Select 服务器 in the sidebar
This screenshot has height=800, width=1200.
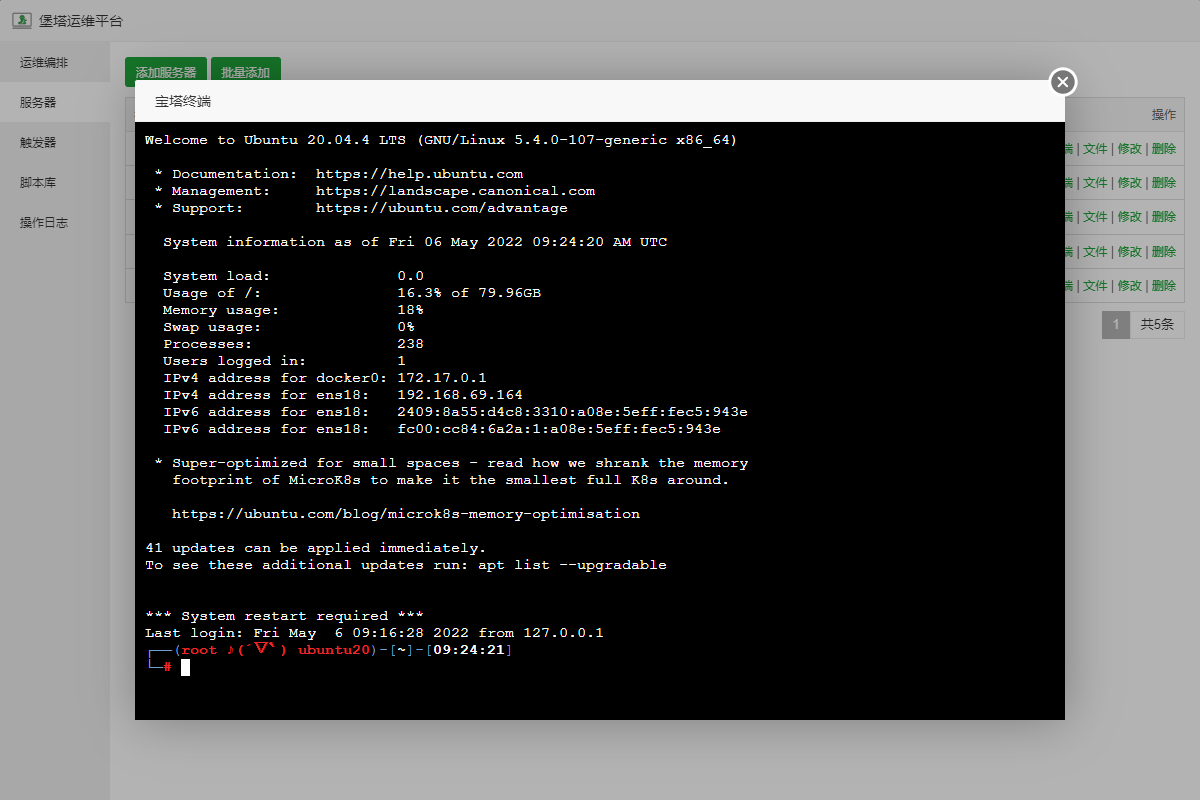[x=38, y=102]
